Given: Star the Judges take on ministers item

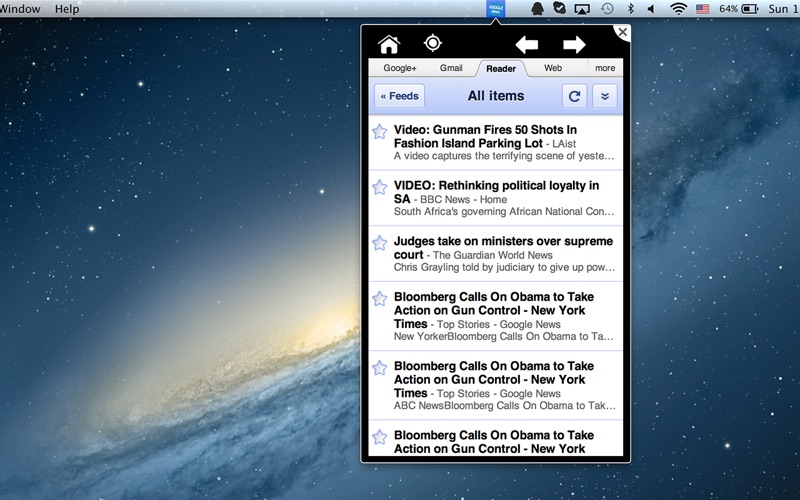Looking at the screenshot, I should [380, 243].
